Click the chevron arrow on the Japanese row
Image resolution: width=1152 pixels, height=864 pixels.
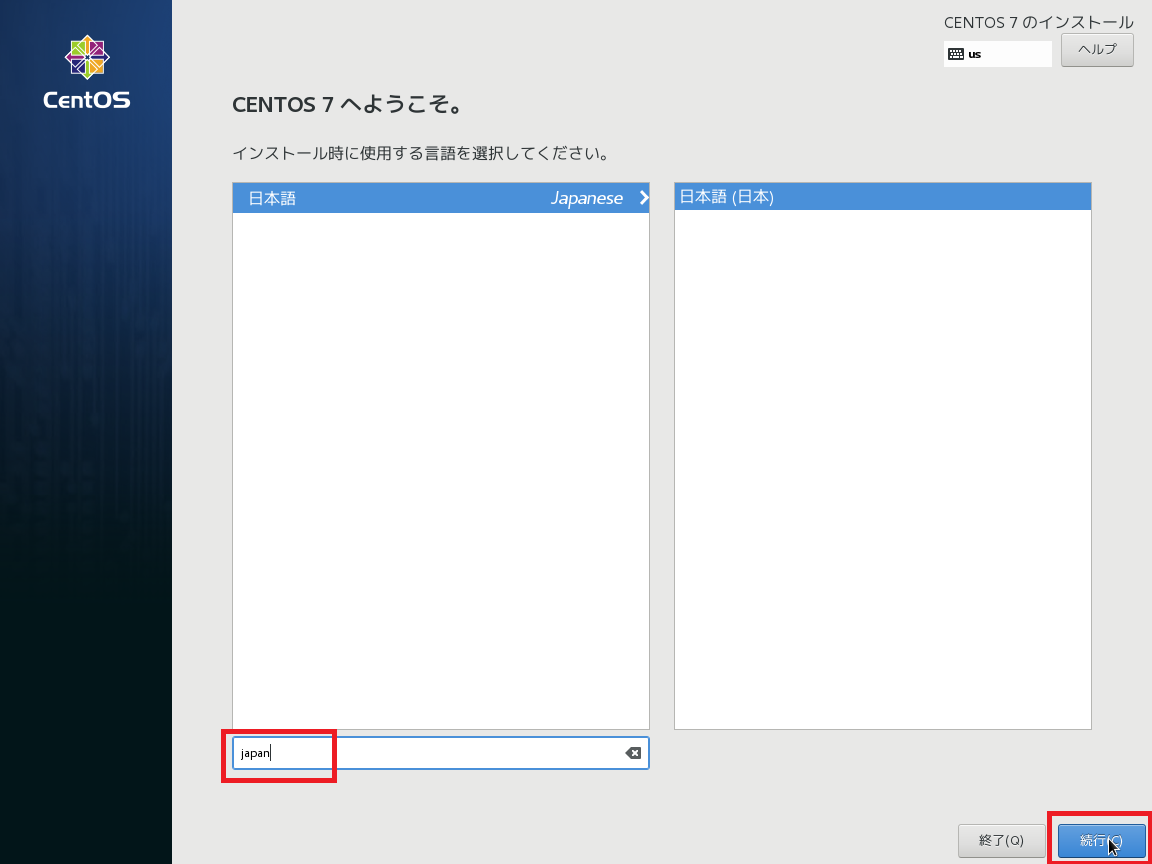[644, 198]
